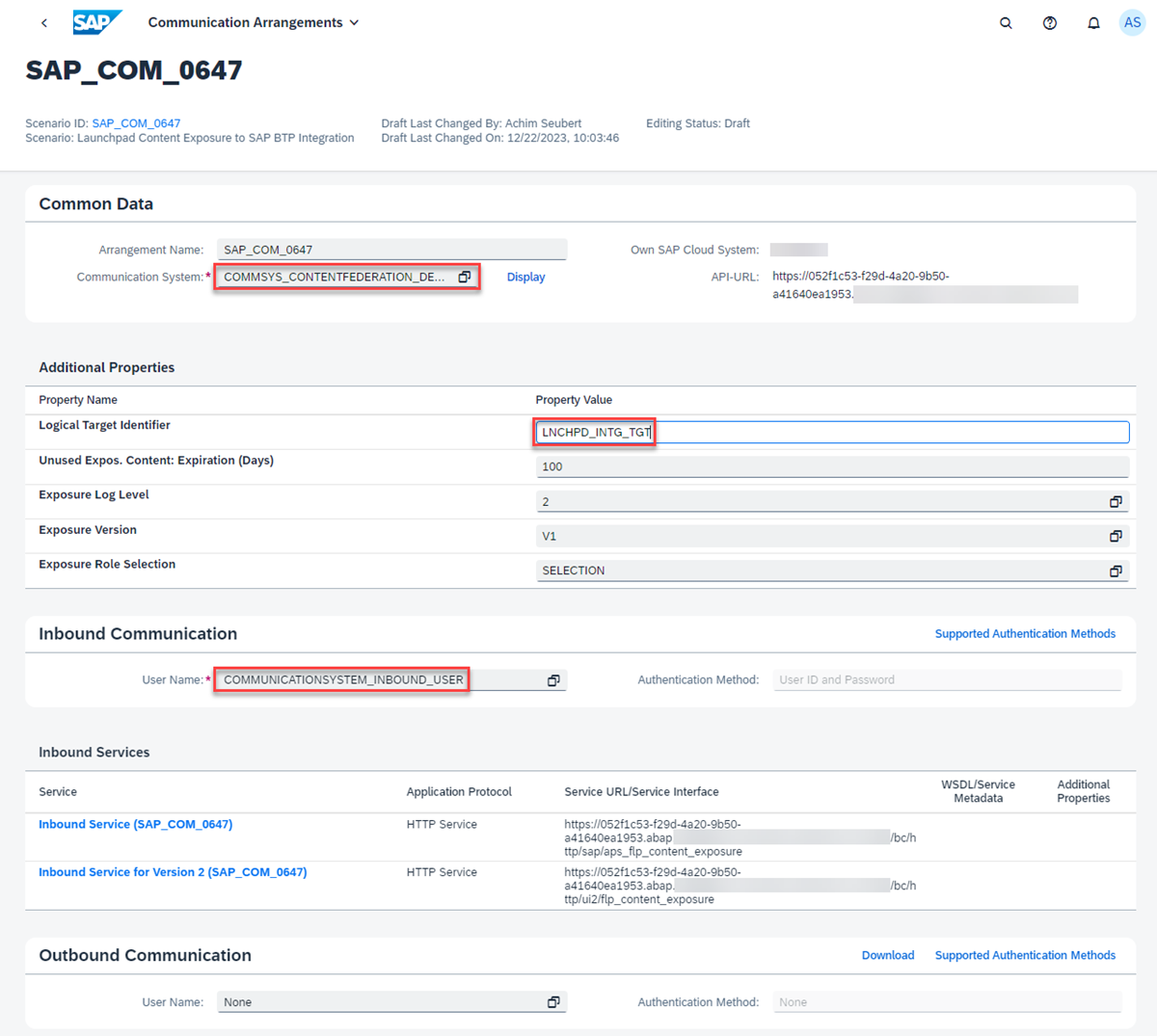Click the Expiration (Days) value 100 field
The image size is (1157, 1036).
(x=832, y=466)
